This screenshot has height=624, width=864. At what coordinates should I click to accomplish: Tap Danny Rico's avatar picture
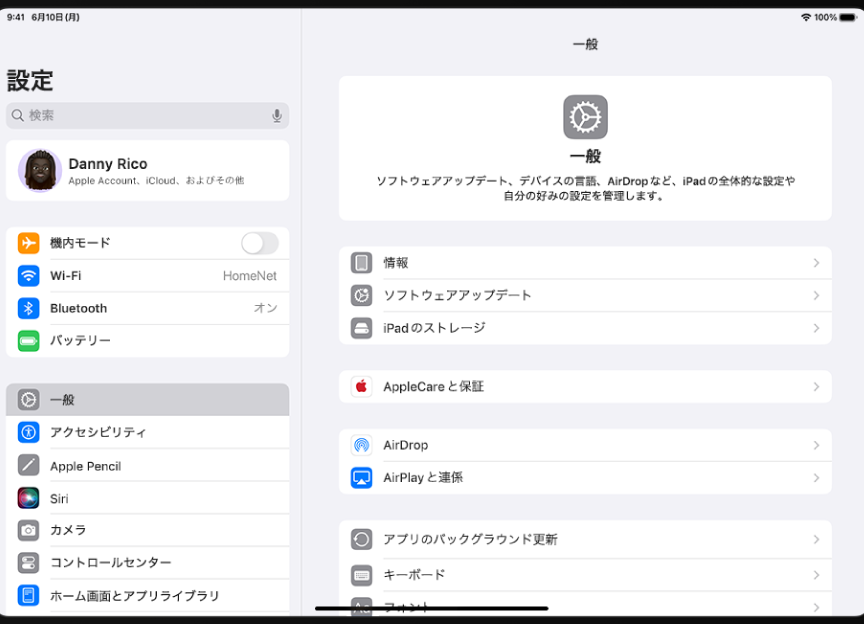pos(40,170)
